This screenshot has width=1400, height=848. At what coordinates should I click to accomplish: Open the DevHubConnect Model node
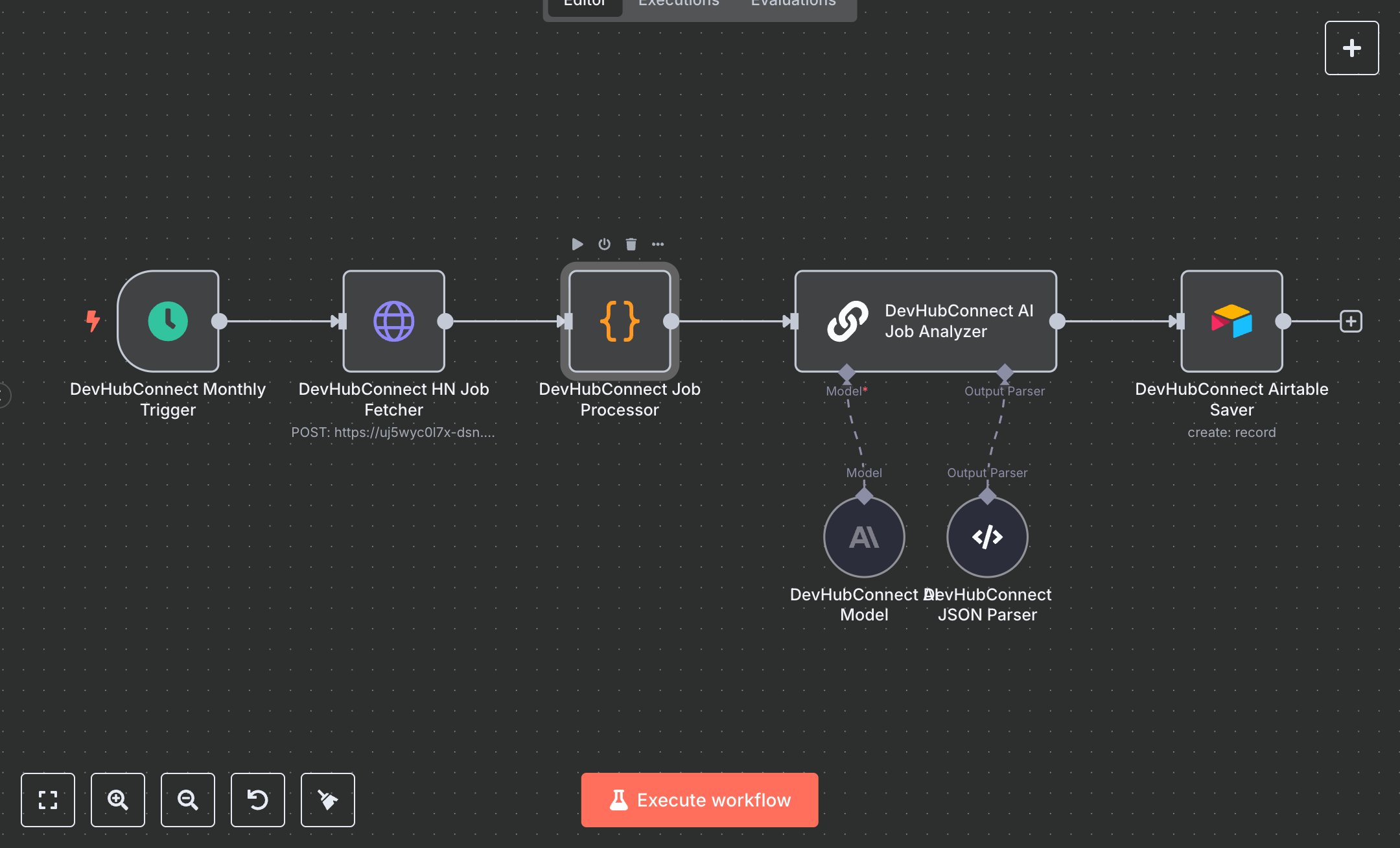point(863,537)
